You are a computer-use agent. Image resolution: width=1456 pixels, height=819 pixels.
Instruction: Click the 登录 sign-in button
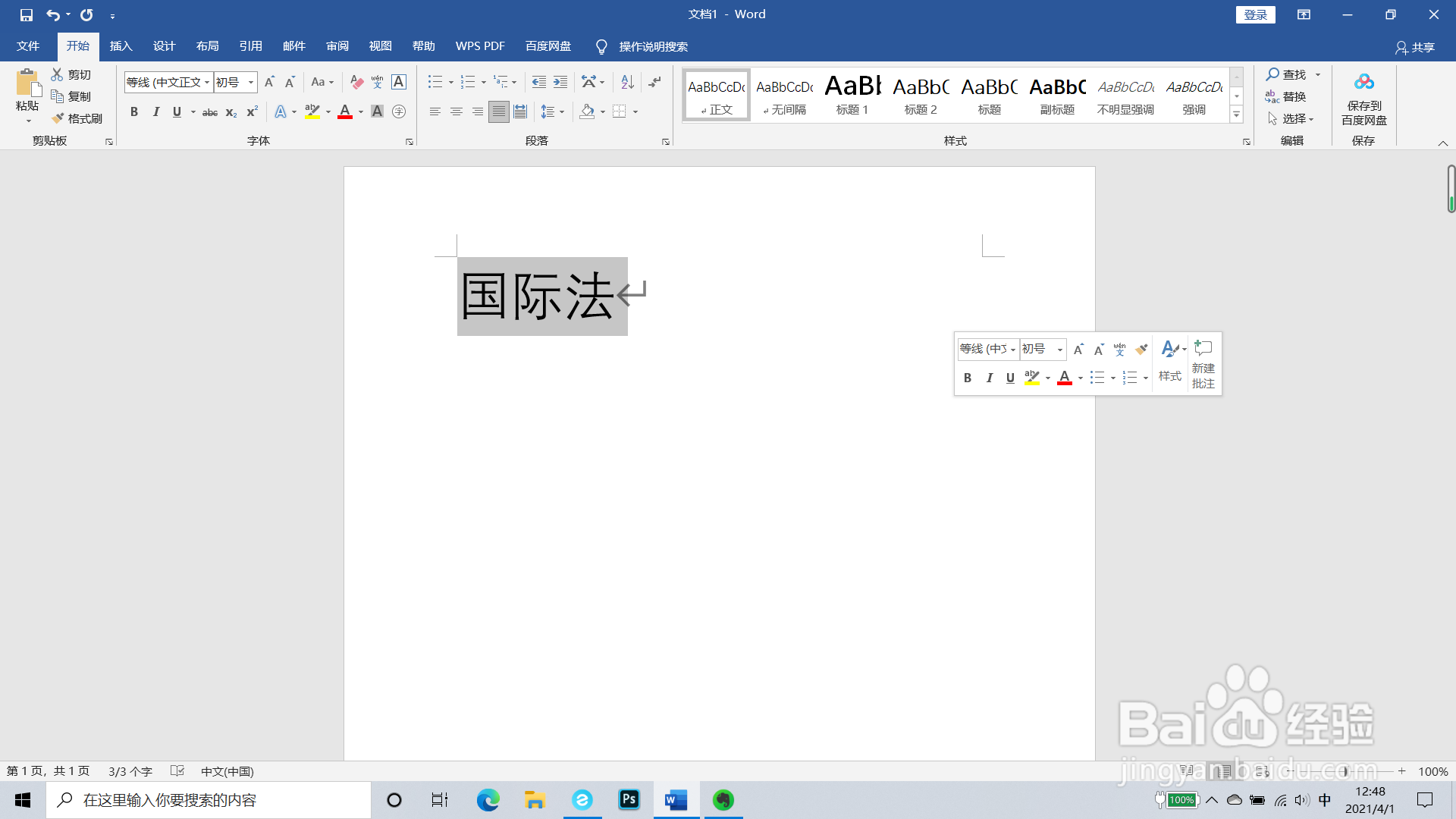1255,14
